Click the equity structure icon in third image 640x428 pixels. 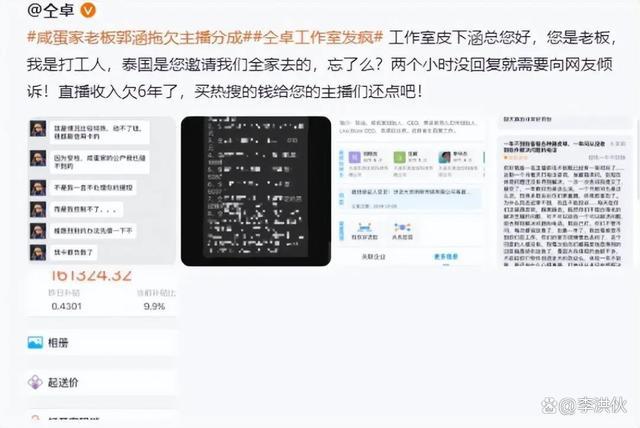coord(364,227)
